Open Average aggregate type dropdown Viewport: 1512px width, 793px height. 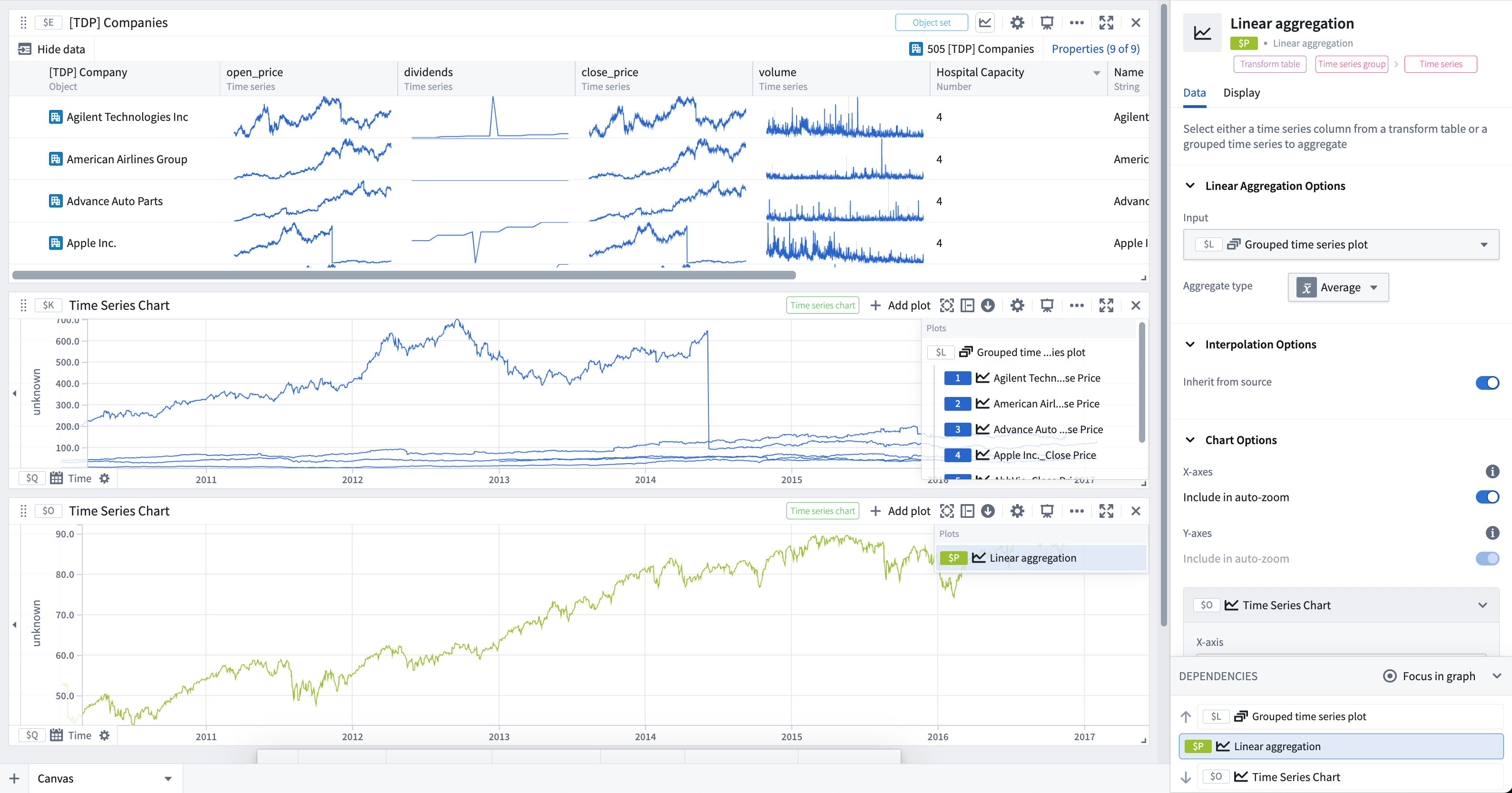pos(1338,287)
